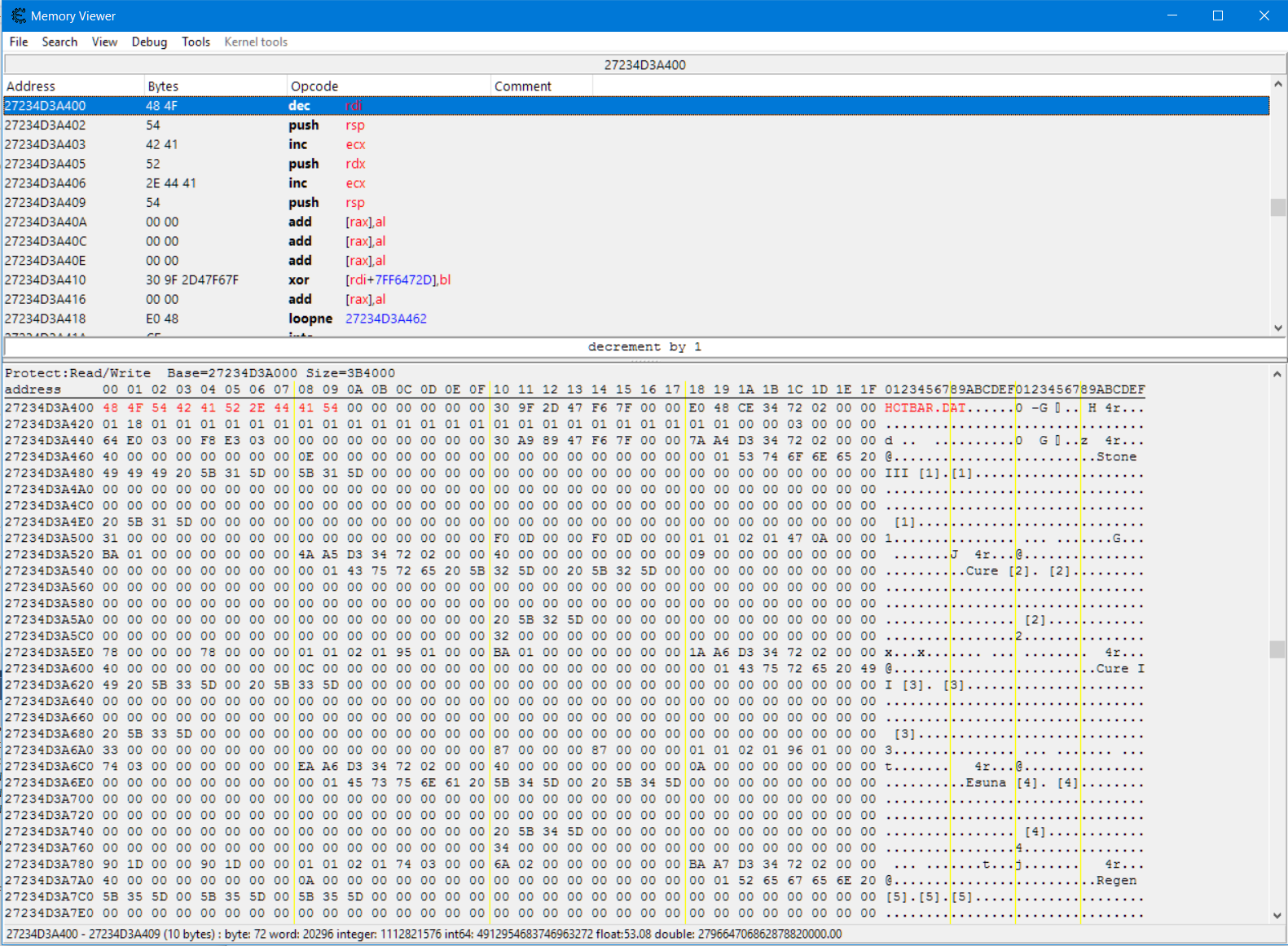This screenshot has width=1288, height=946.
Task: Open the Tools menu
Action: point(196,42)
